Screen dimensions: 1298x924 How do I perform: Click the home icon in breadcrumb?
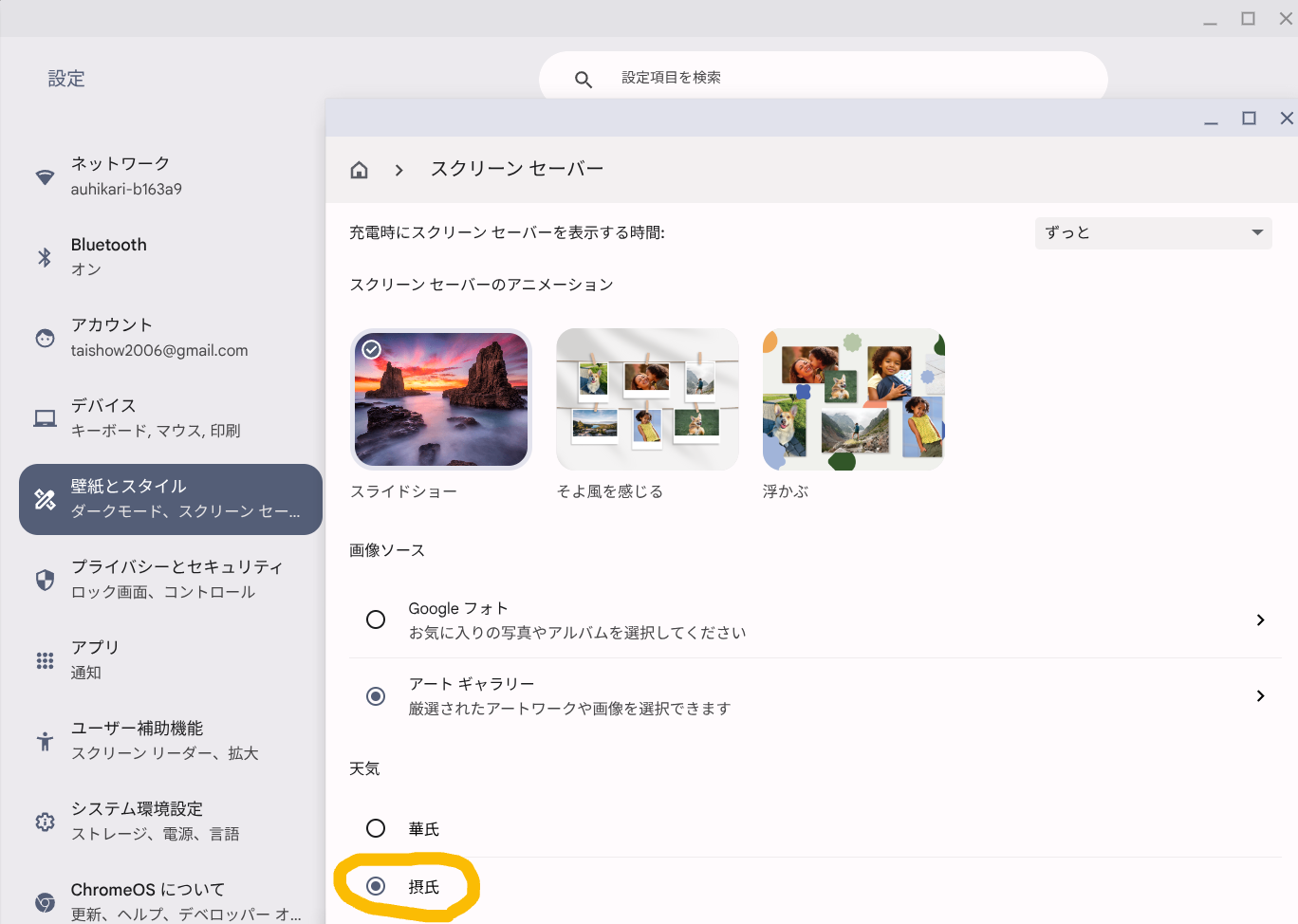[359, 170]
